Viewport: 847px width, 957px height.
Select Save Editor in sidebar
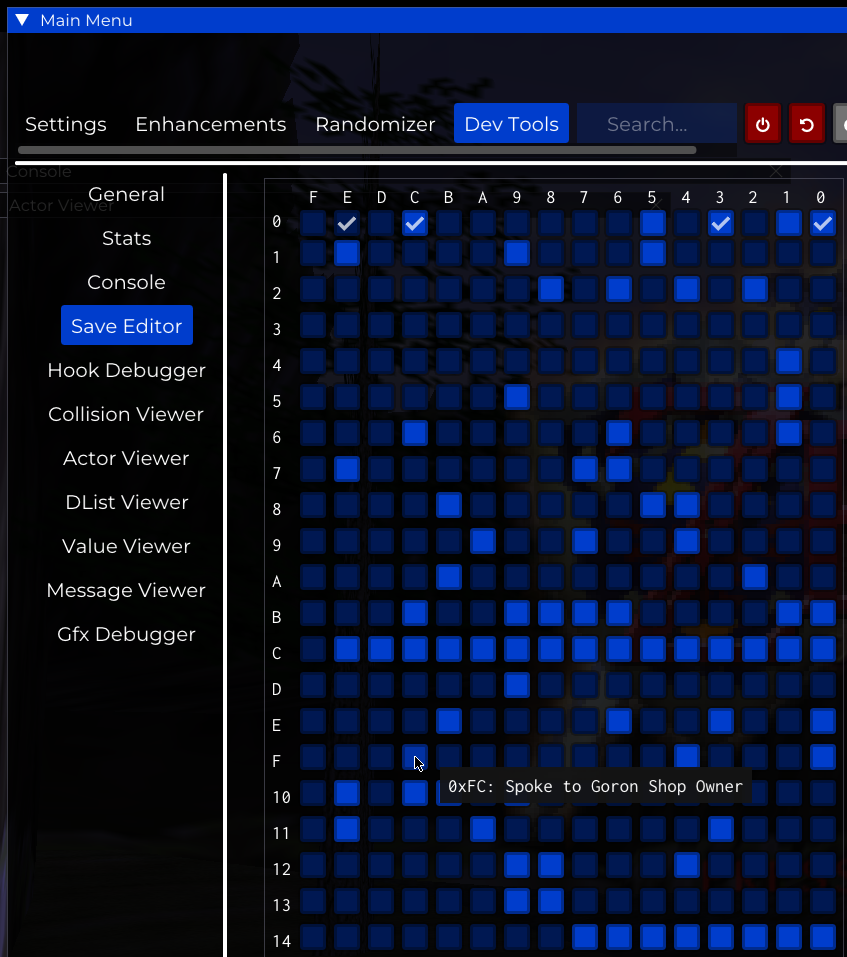[x=126, y=326]
